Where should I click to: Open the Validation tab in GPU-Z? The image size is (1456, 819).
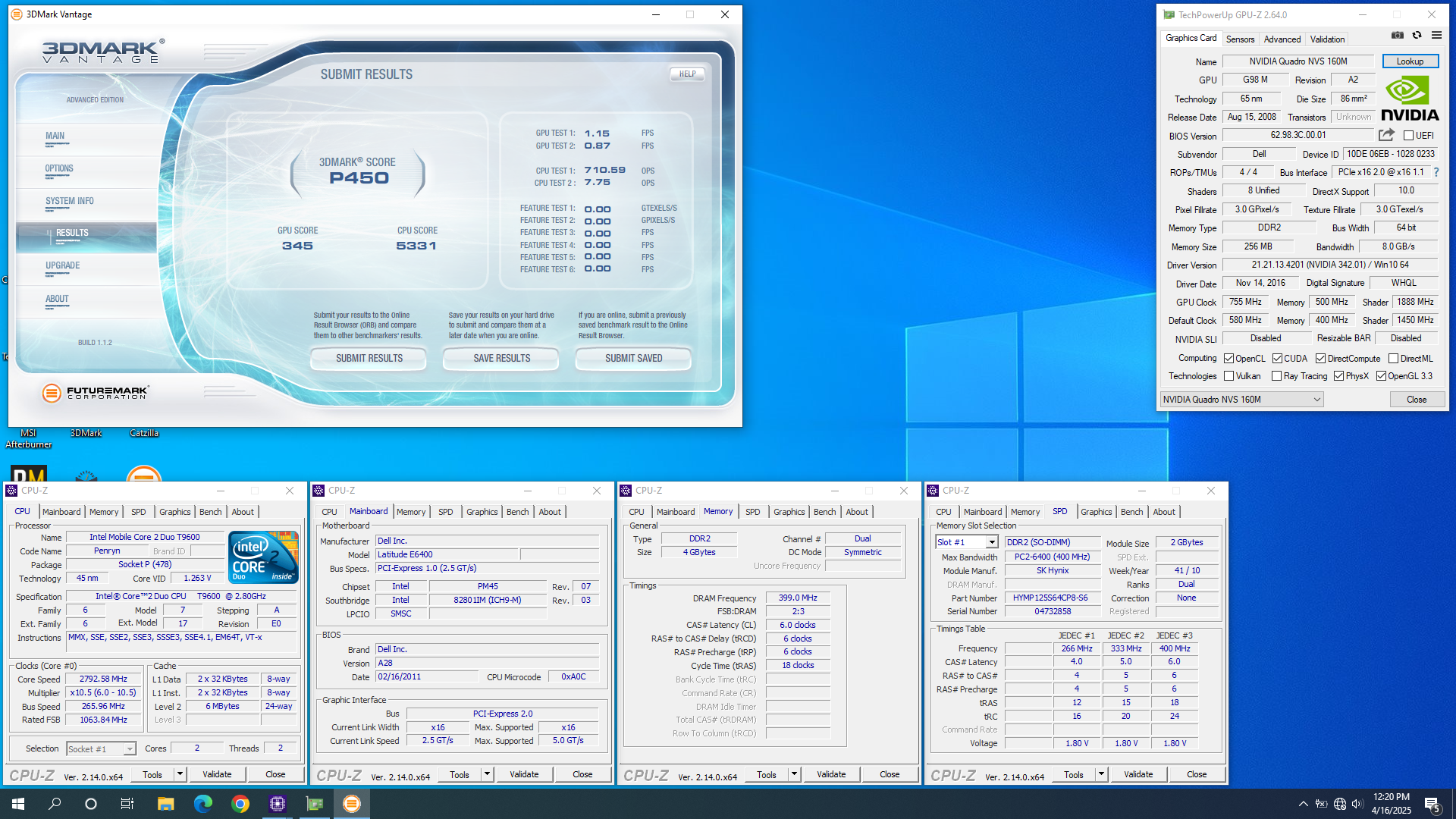pos(1327,39)
